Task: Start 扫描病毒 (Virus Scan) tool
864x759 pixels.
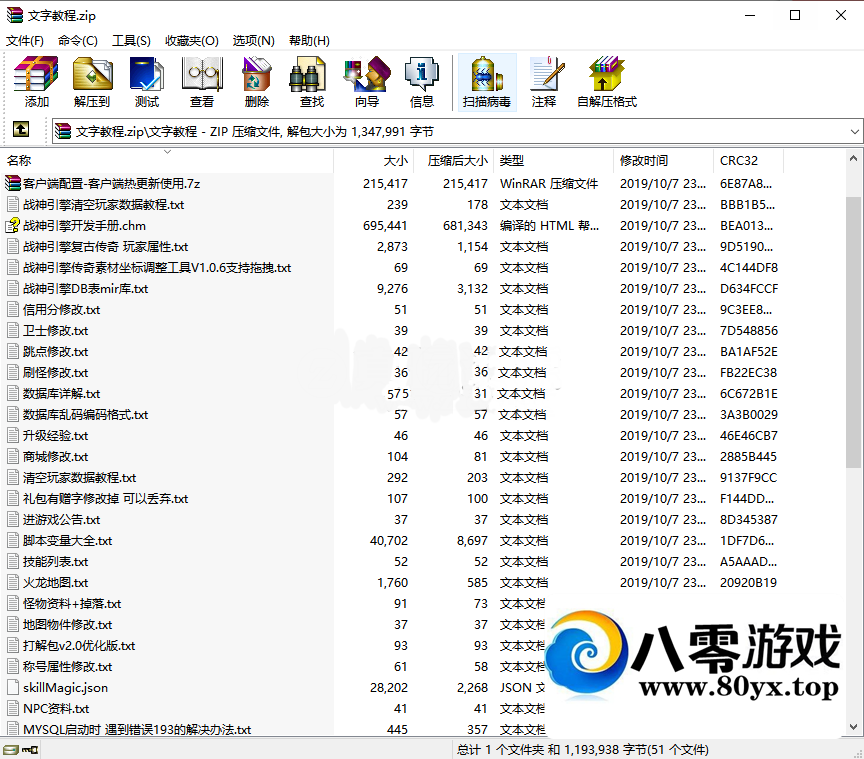Action: click(487, 82)
